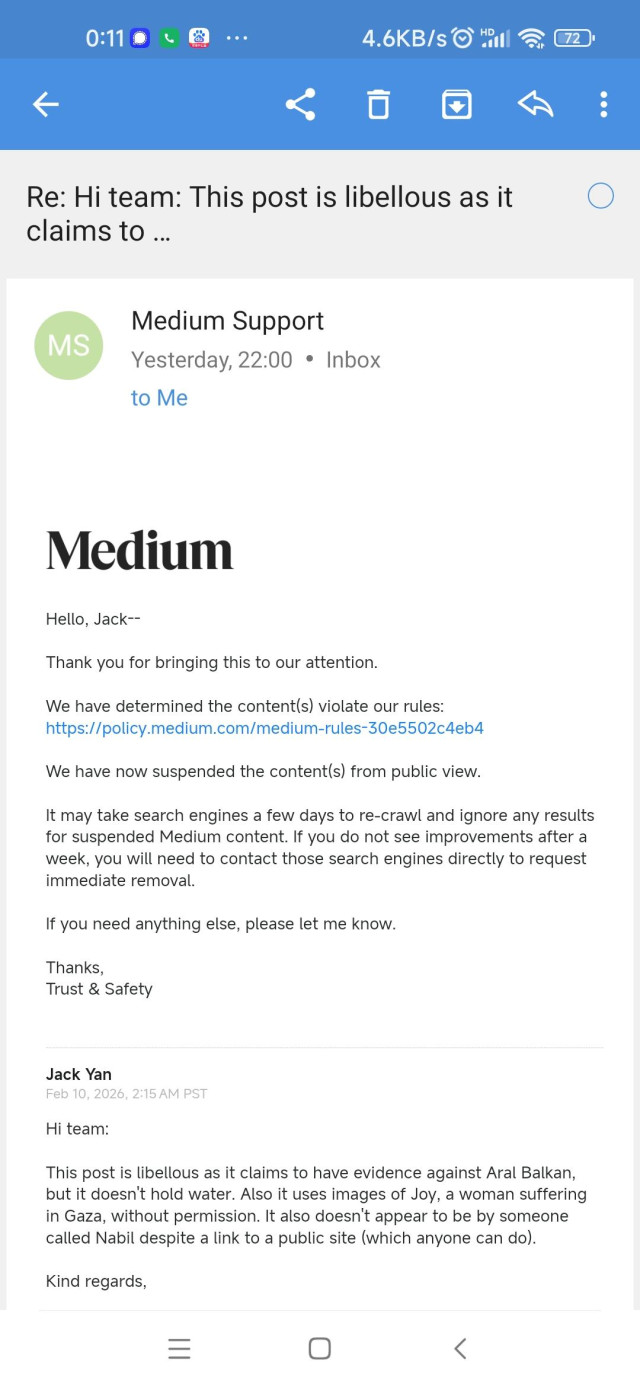This screenshot has width=640, height=1387.
Task: Open the status bar ellipsis menu
Action: [237, 37]
